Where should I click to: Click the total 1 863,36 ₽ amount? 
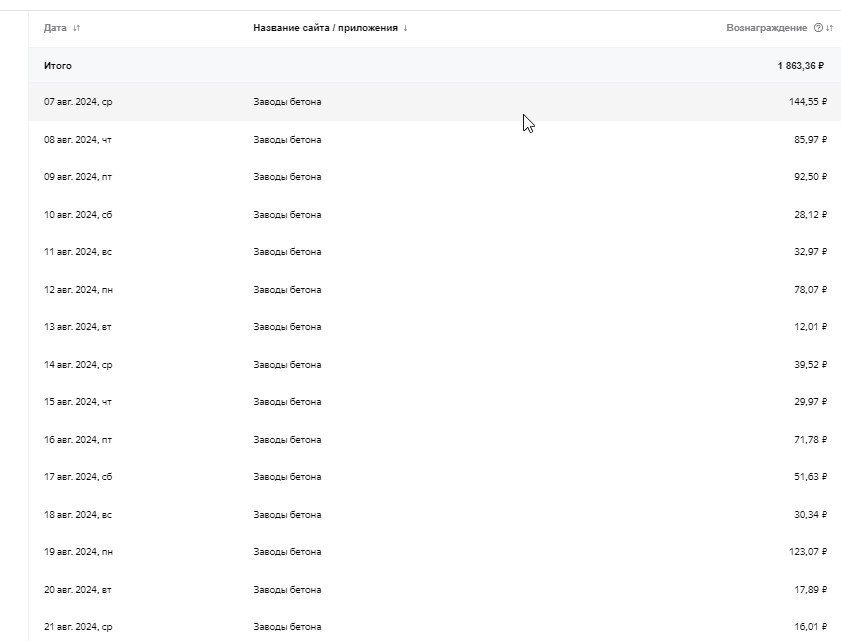click(x=800, y=66)
